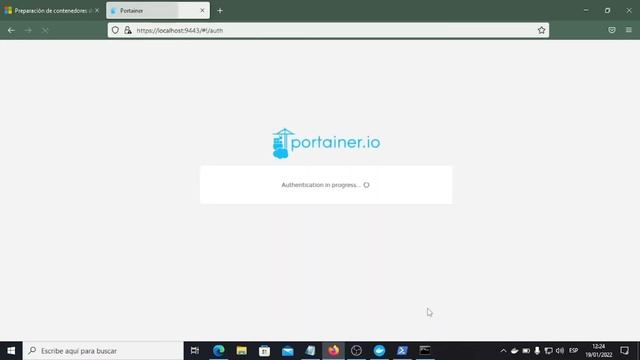The height and width of the screenshot is (360, 640).
Task: Open tracking protection shield icon
Action: (116, 30)
